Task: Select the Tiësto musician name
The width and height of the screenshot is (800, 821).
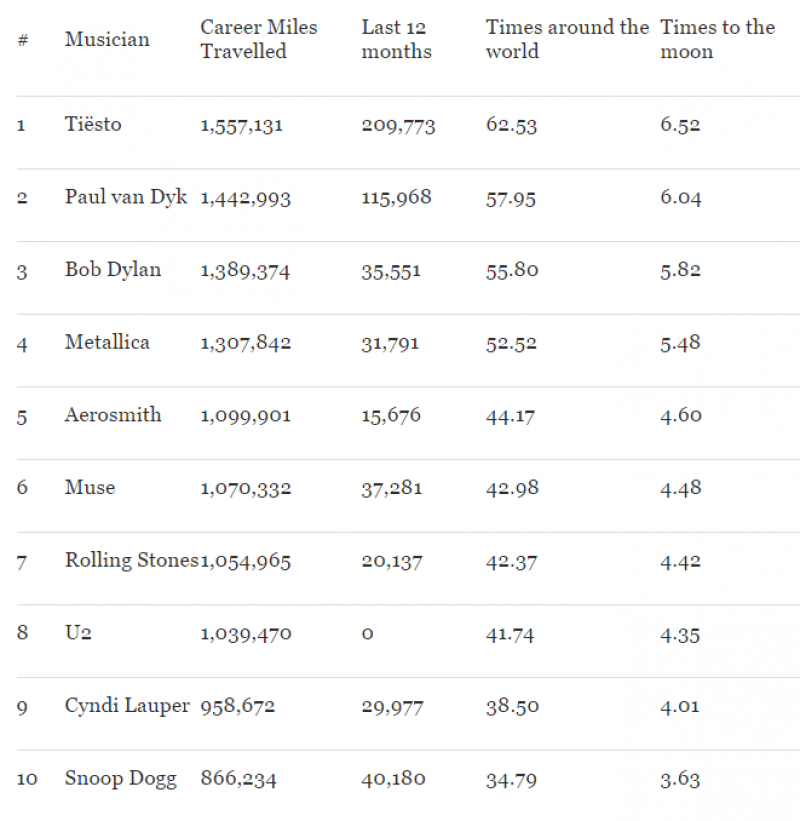Action: click(93, 125)
